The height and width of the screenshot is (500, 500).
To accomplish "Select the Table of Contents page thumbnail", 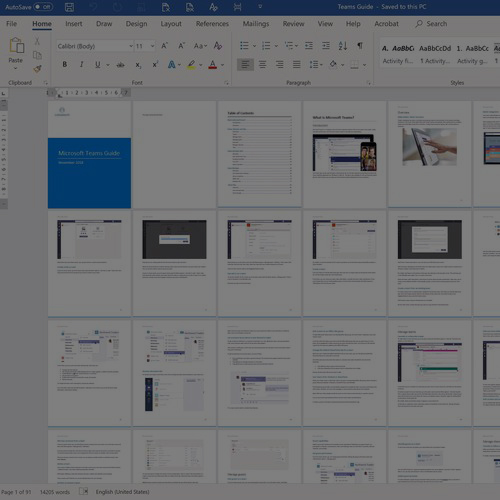I will (259, 154).
